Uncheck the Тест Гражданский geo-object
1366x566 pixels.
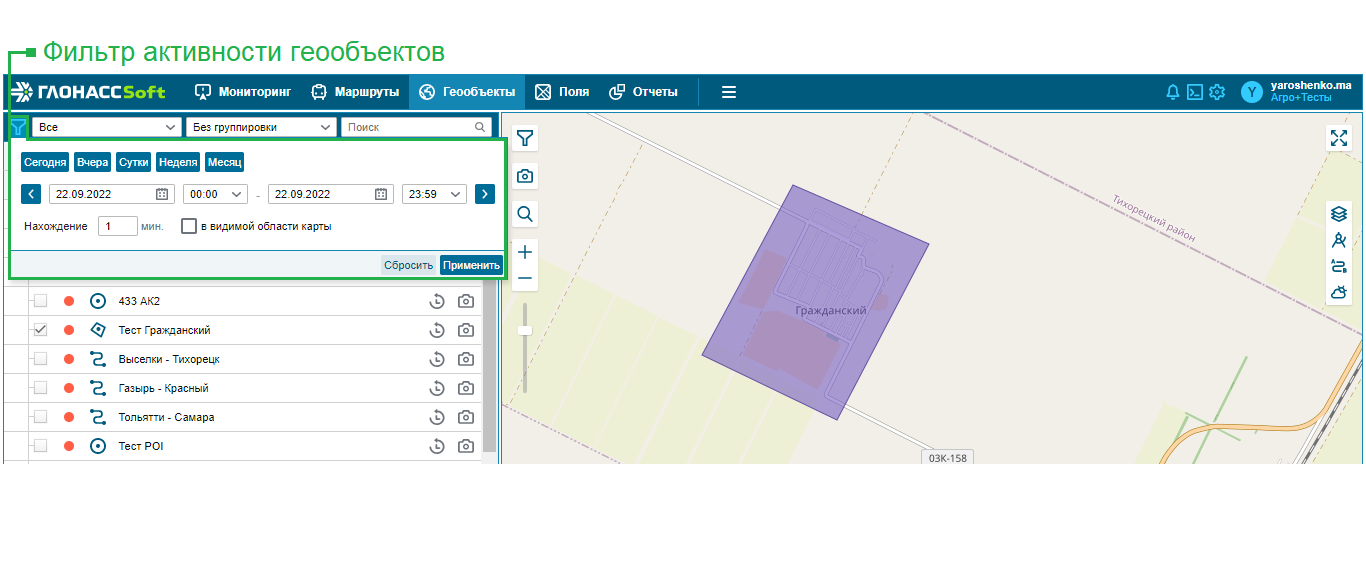[40, 330]
